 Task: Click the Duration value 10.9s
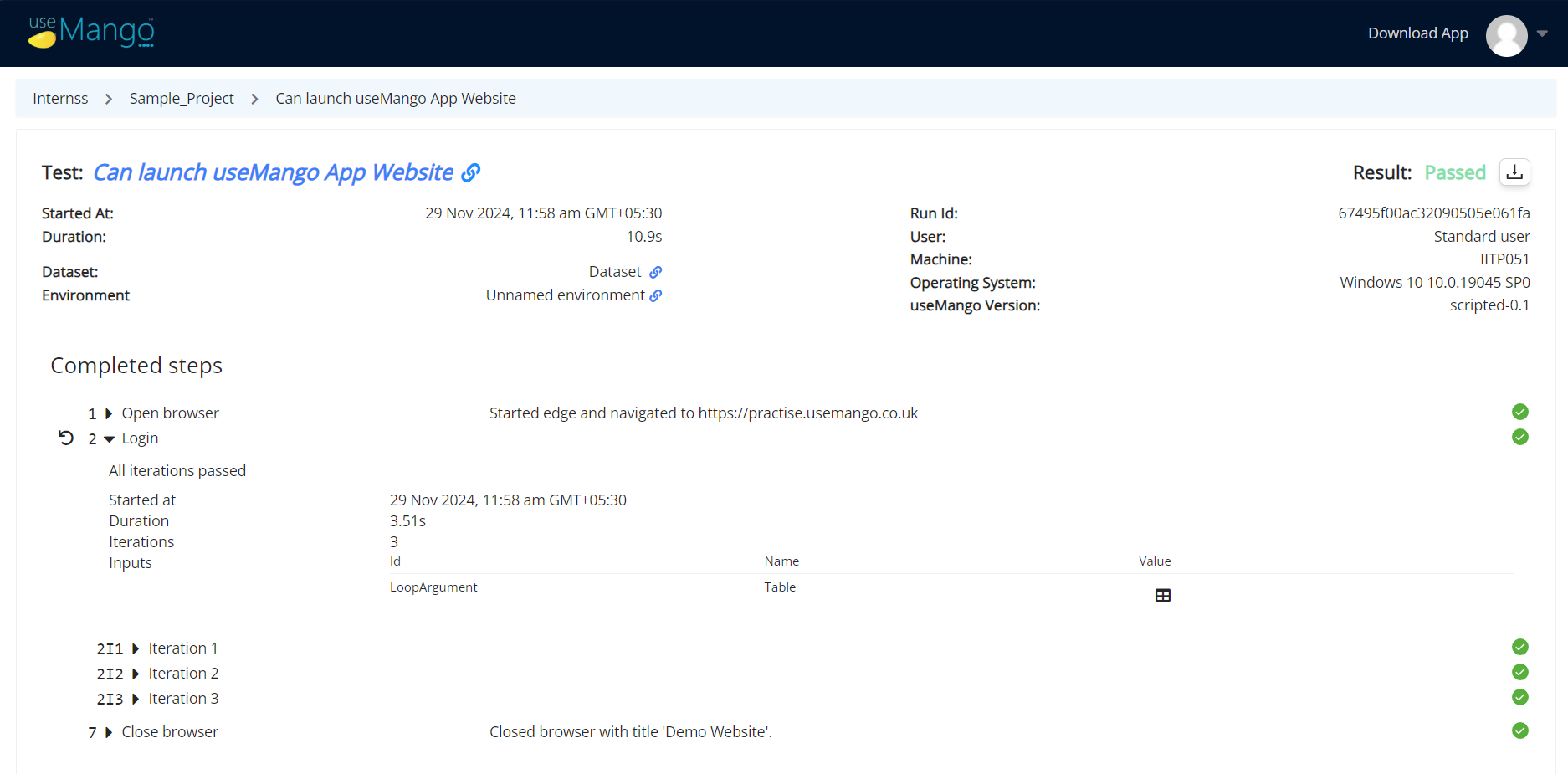point(644,237)
